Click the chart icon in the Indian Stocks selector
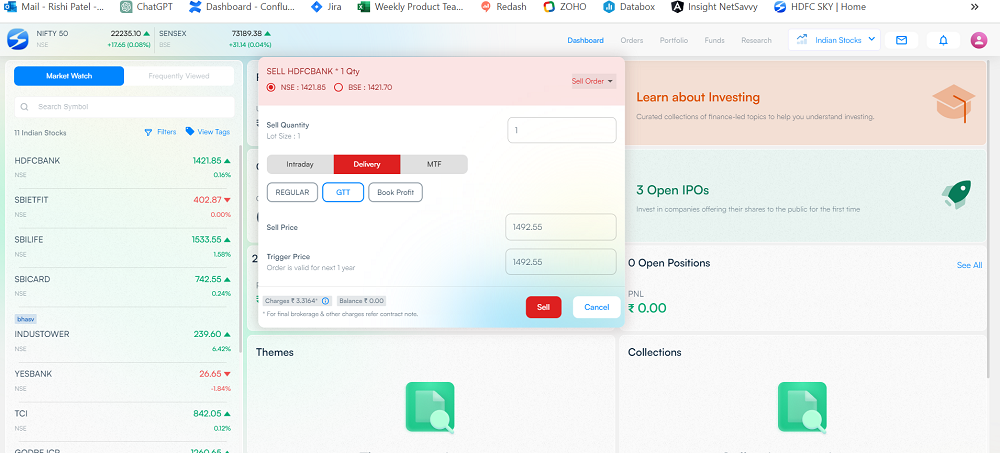Image resolution: width=1000 pixels, height=453 pixels. coord(802,40)
